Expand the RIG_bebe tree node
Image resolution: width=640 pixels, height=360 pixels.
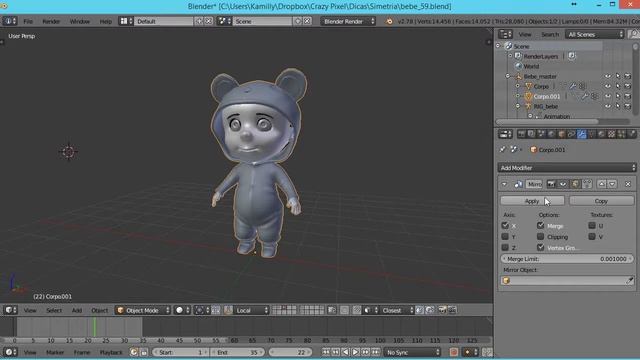pos(518,106)
